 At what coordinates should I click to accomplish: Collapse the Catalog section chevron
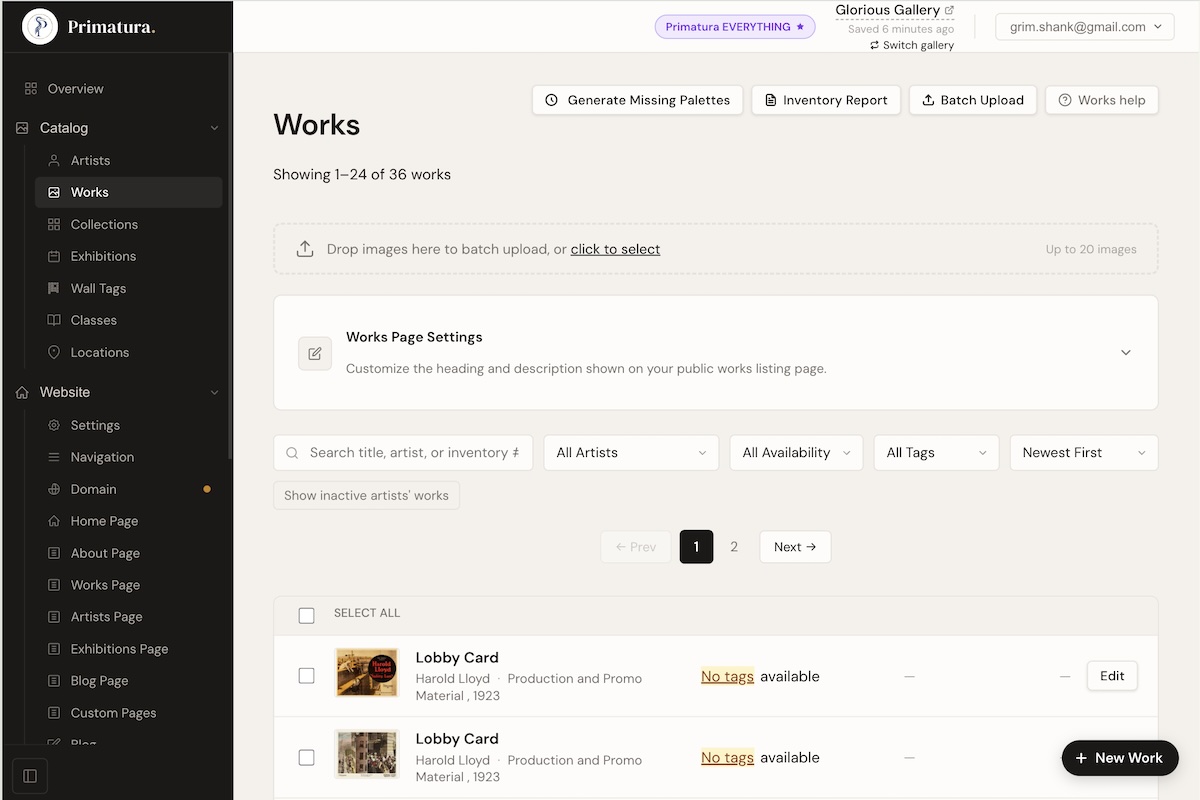coord(214,128)
